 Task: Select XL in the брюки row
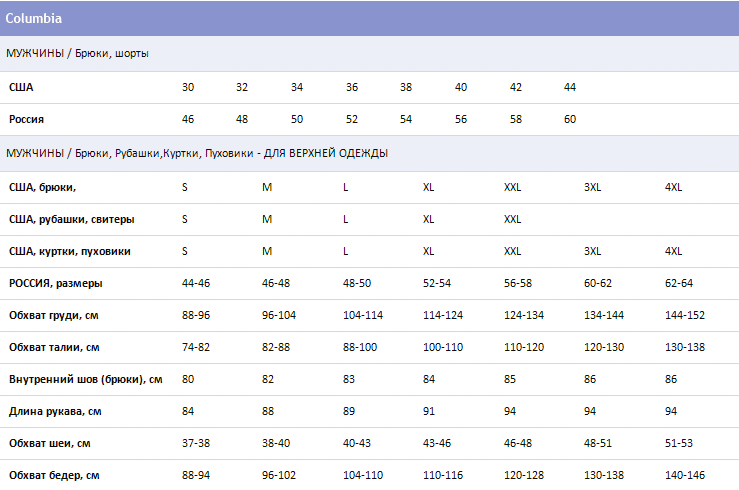428,188
